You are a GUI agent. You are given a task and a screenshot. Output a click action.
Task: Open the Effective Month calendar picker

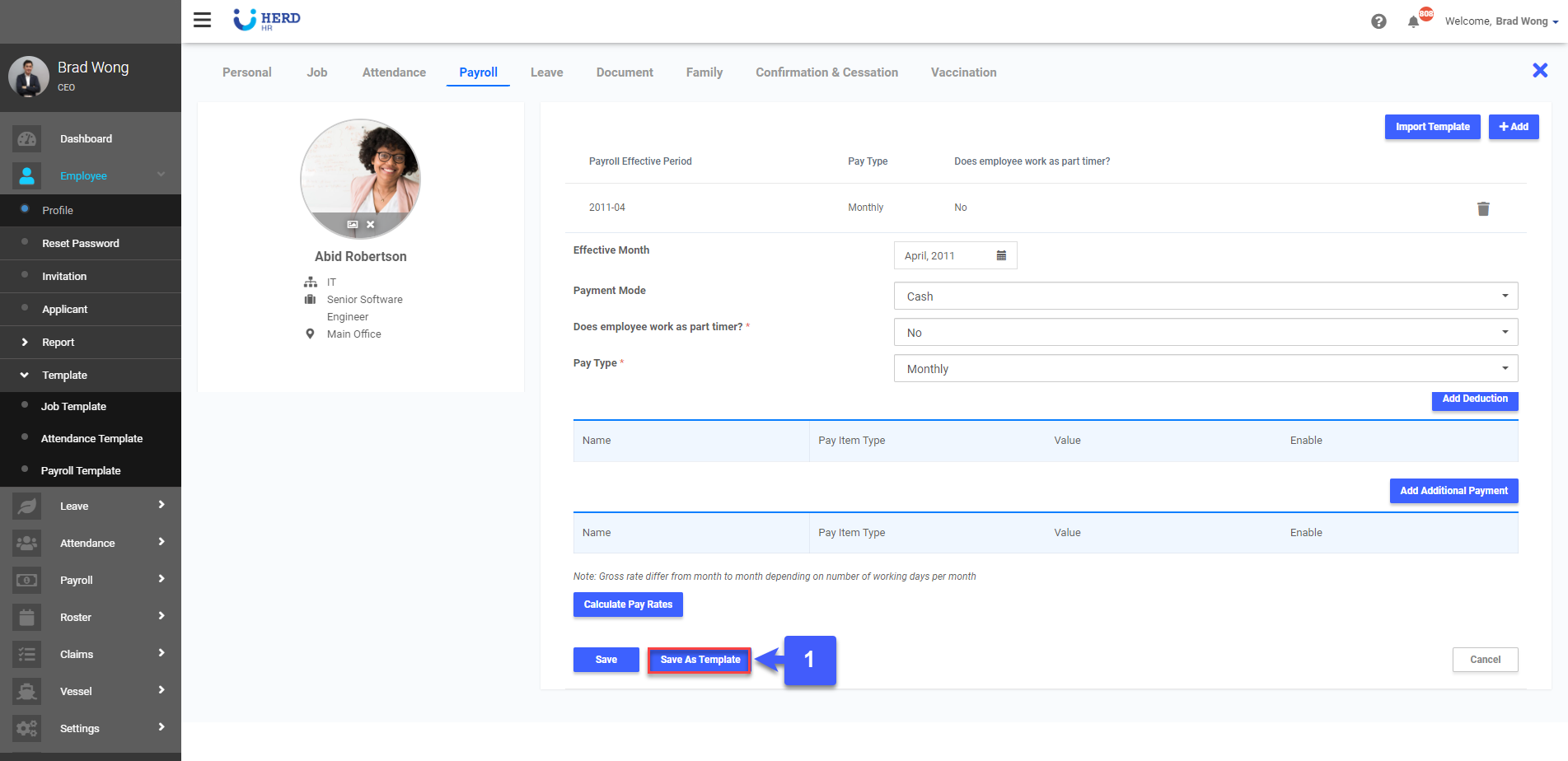click(x=1001, y=255)
